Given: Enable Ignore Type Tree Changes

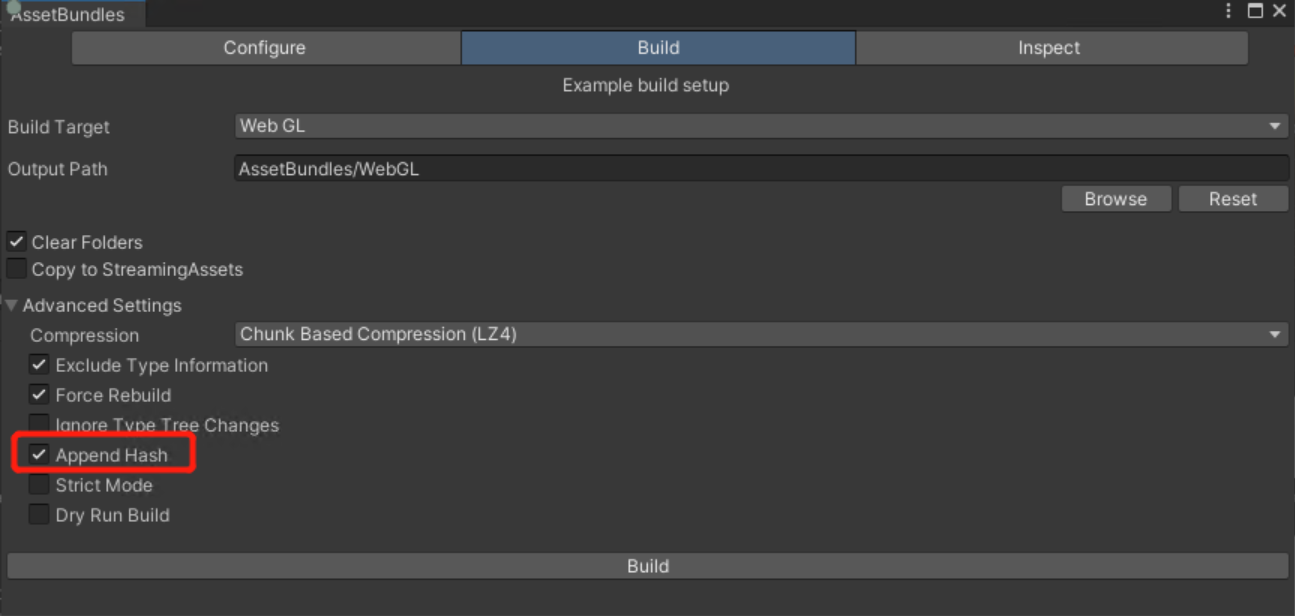Looking at the screenshot, I should pos(39,425).
